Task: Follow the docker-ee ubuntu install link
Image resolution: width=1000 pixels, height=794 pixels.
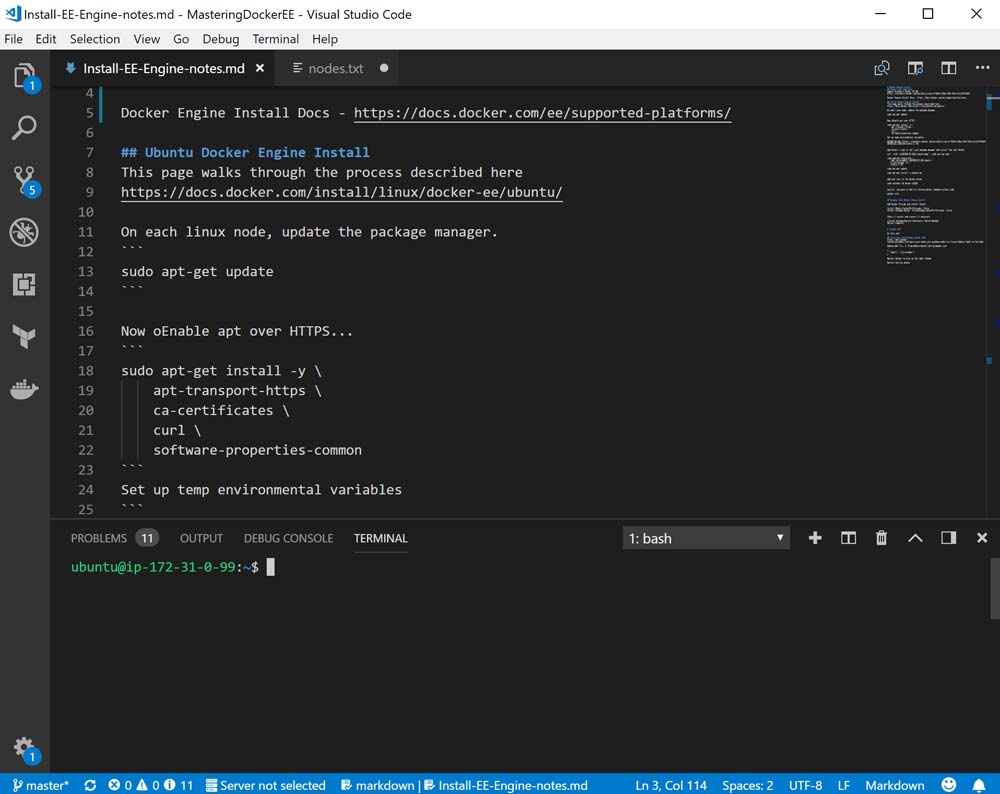Action: pos(342,192)
